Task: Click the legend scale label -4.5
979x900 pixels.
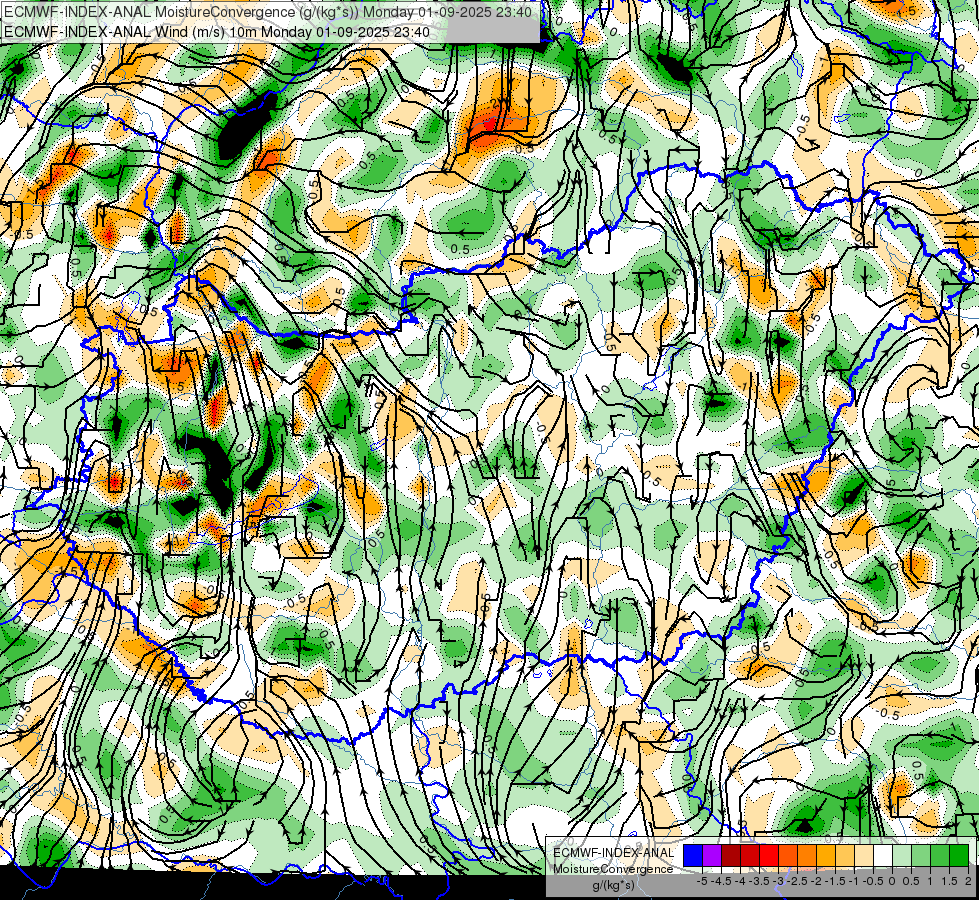Action: (723, 881)
